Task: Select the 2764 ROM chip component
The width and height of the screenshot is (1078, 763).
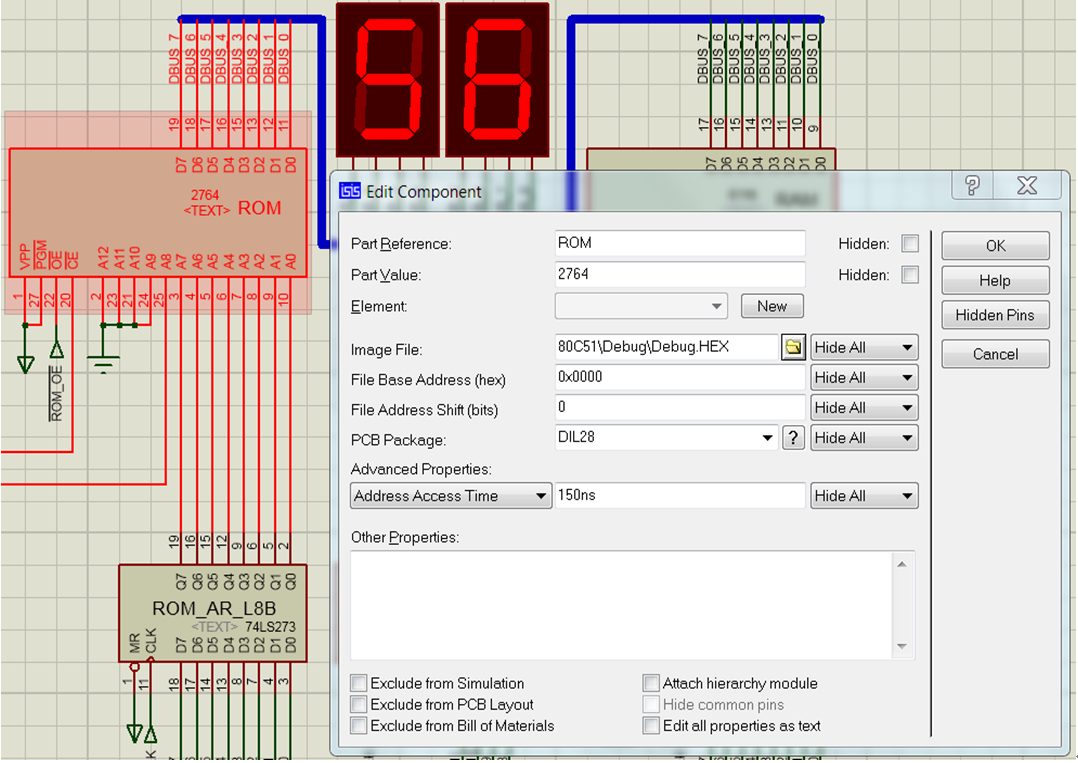Action: (157, 212)
